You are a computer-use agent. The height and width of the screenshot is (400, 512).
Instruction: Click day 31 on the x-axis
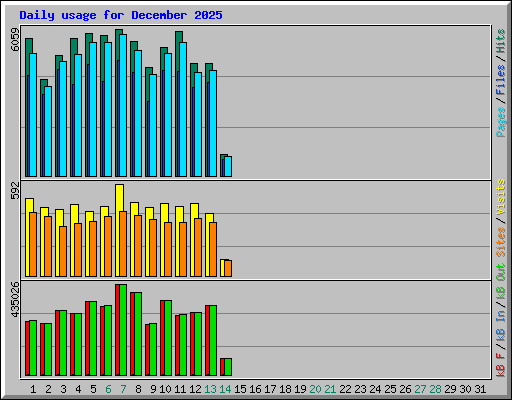point(480,389)
